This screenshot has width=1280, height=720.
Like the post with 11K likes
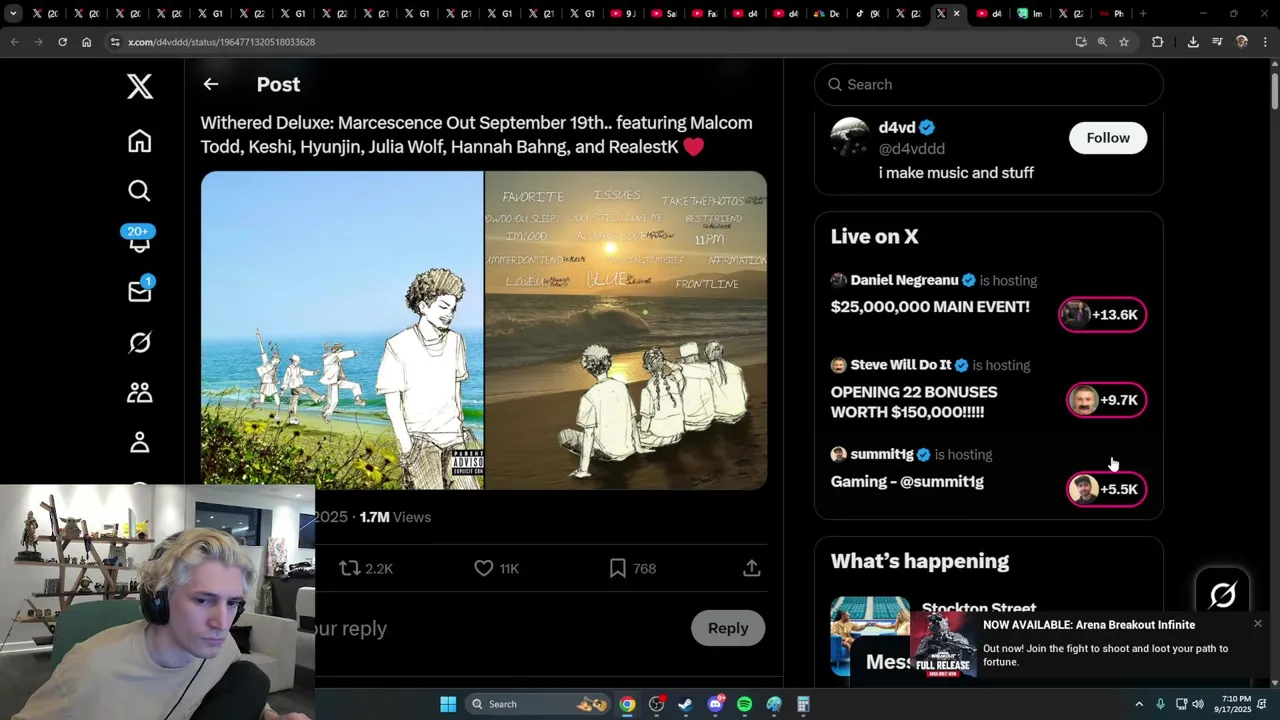[496, 568]
